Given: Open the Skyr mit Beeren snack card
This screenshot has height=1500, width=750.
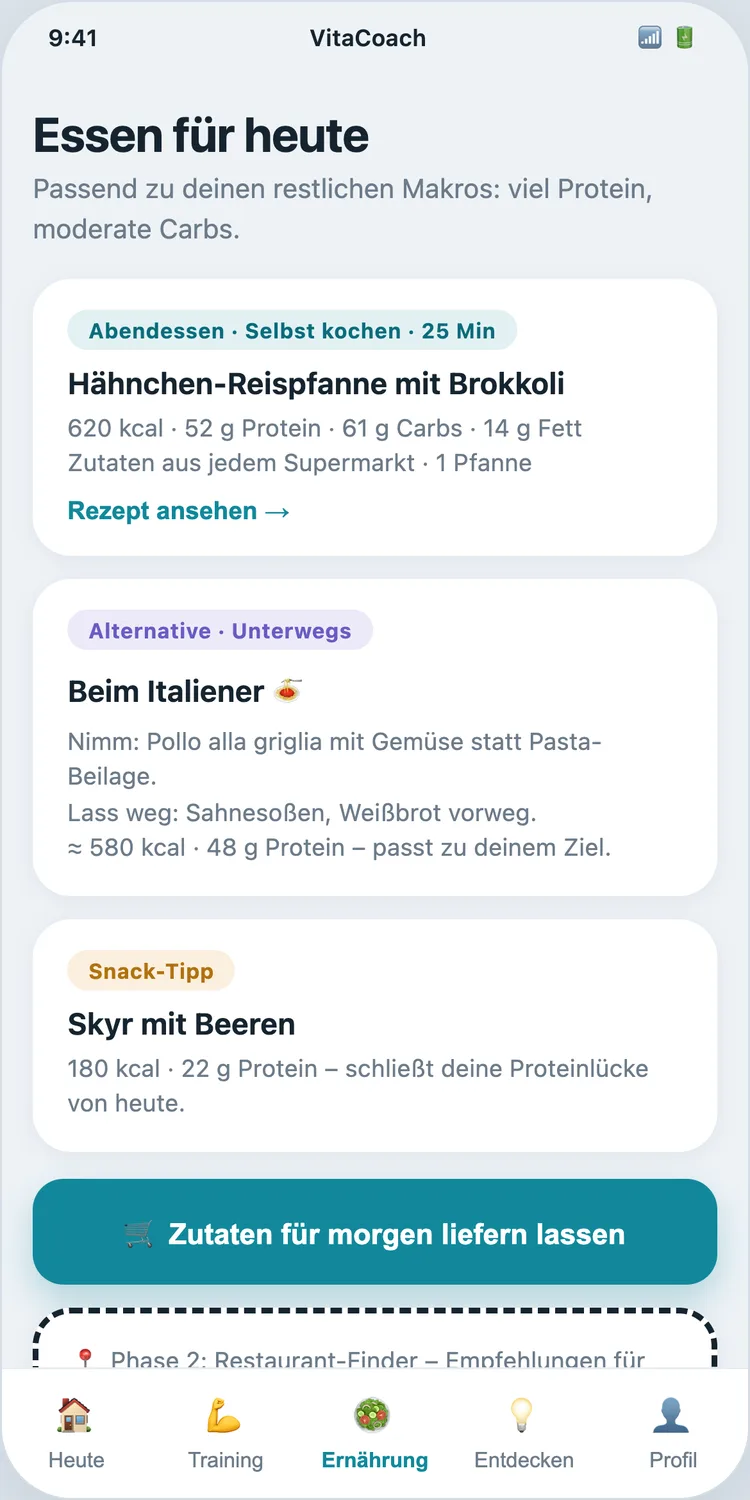Looking at the screenshot, I should (375, 1036).
